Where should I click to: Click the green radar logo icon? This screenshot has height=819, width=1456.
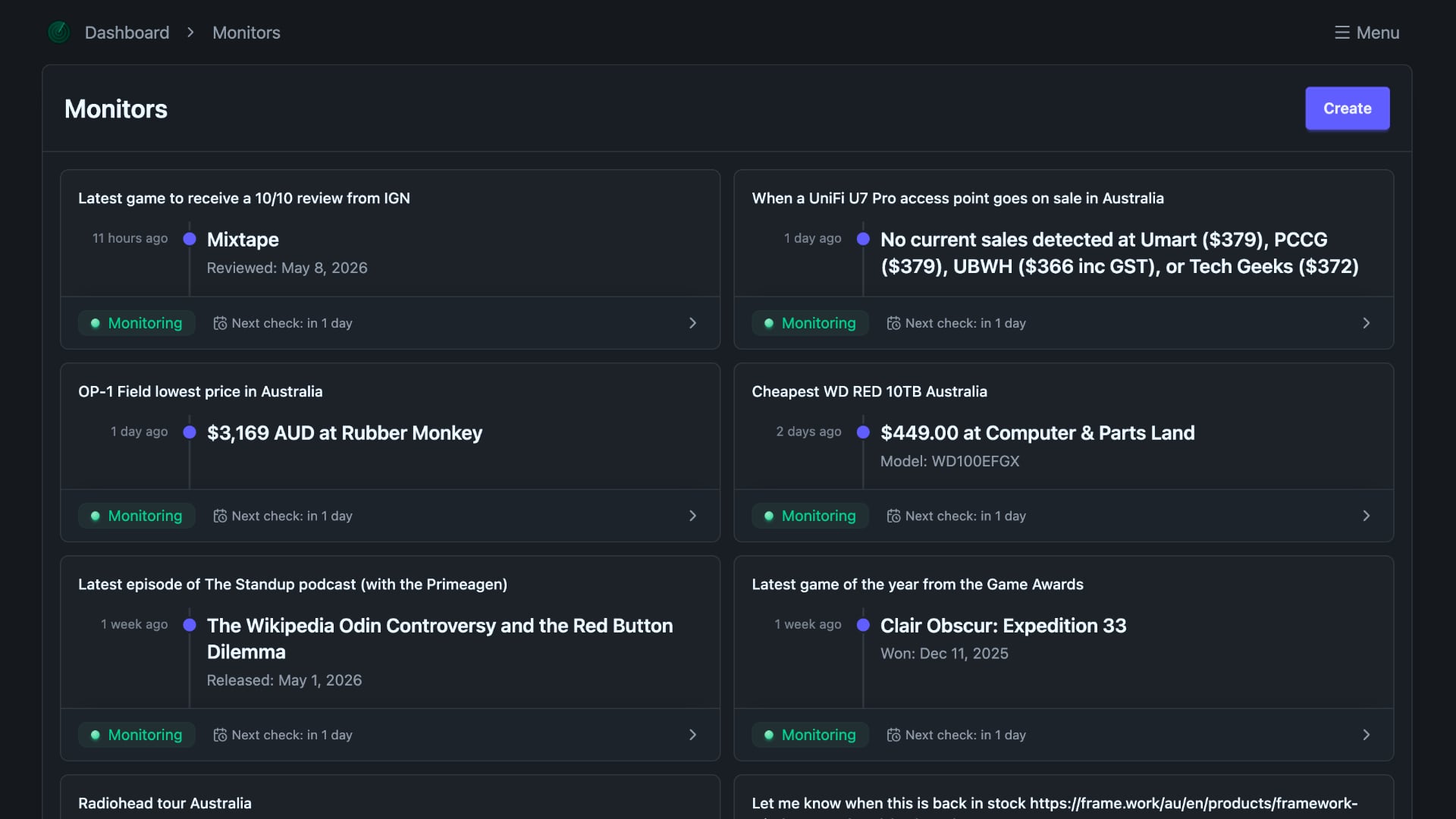tap(59, 33)
